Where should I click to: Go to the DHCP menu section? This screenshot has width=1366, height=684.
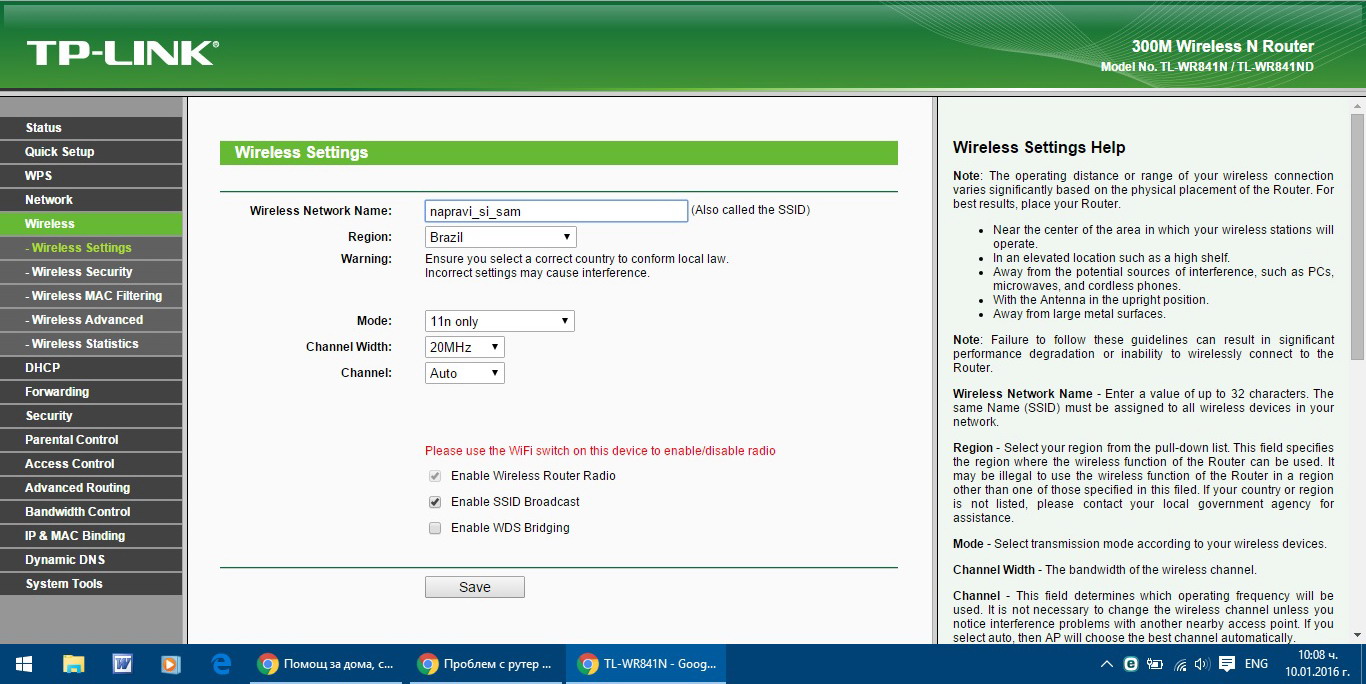(x=43, y=368)
